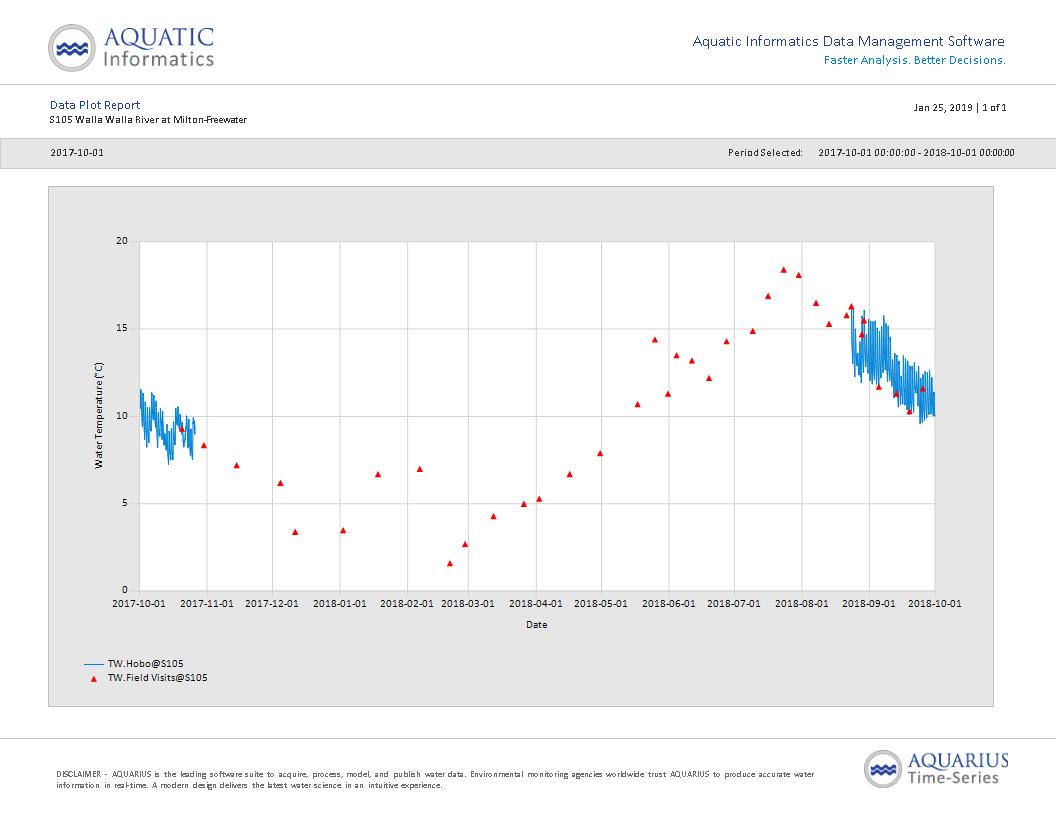The image size is (1056, 816).
Task: Select the TW.Field Visits@S105 legend label
Action: pyautogui.click(x=158, y=678)
